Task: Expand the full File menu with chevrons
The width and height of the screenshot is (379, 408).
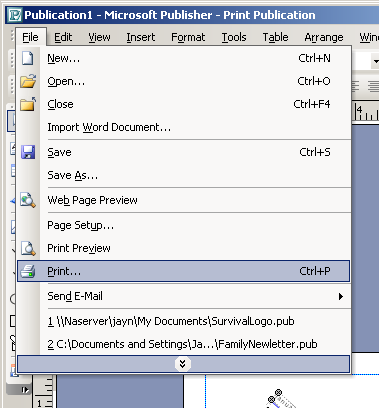Action: tap(183, 364)
